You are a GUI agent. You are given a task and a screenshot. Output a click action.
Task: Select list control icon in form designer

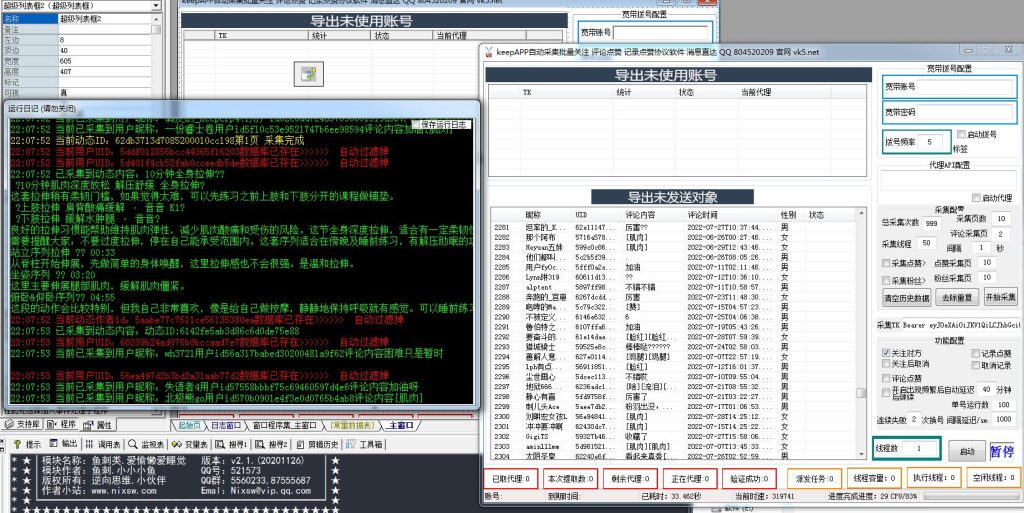(x=308, y=74)
